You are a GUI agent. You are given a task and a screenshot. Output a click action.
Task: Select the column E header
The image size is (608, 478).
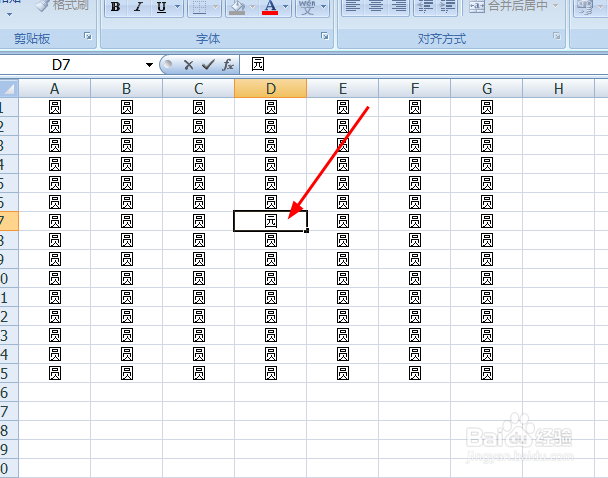click(x=343, y=89)
